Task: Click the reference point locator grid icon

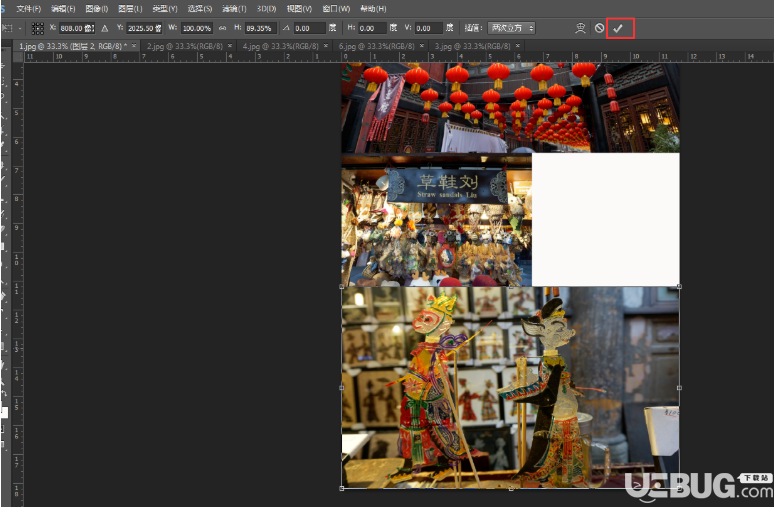Action: point(38,29)
